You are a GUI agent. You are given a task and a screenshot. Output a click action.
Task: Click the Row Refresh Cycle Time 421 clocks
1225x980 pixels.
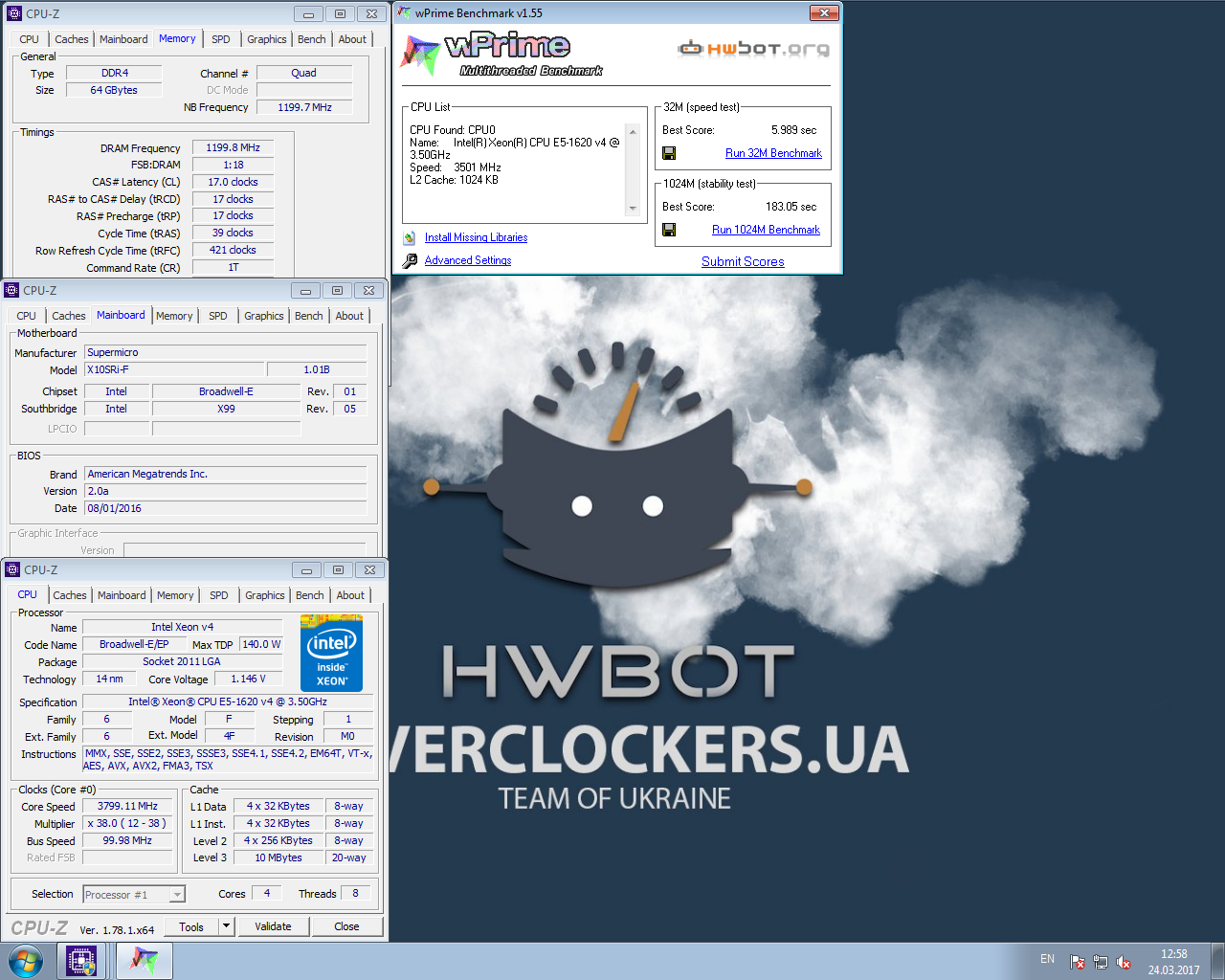[x=234, y=250]
